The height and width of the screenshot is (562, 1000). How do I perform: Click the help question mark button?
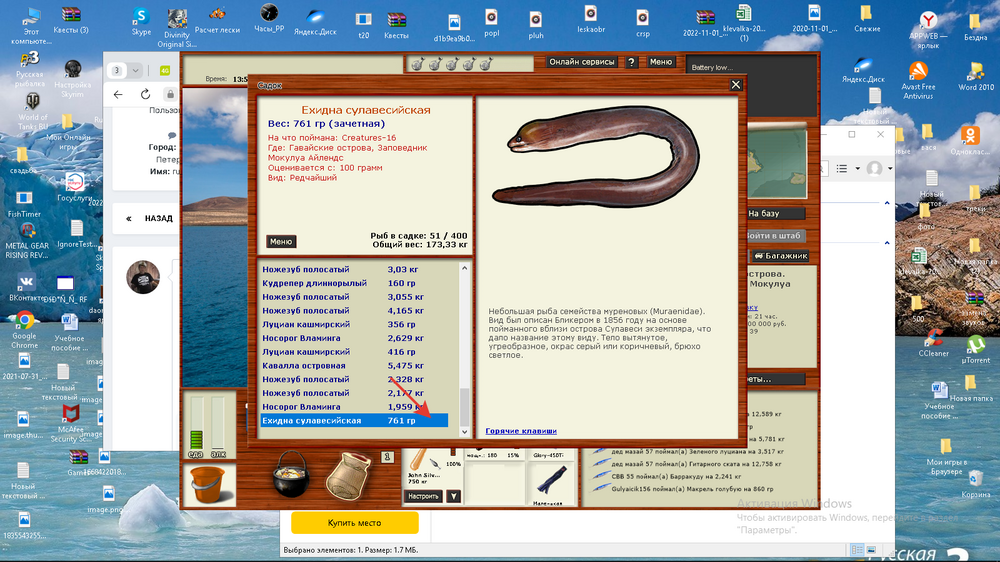tap(631, 62)
